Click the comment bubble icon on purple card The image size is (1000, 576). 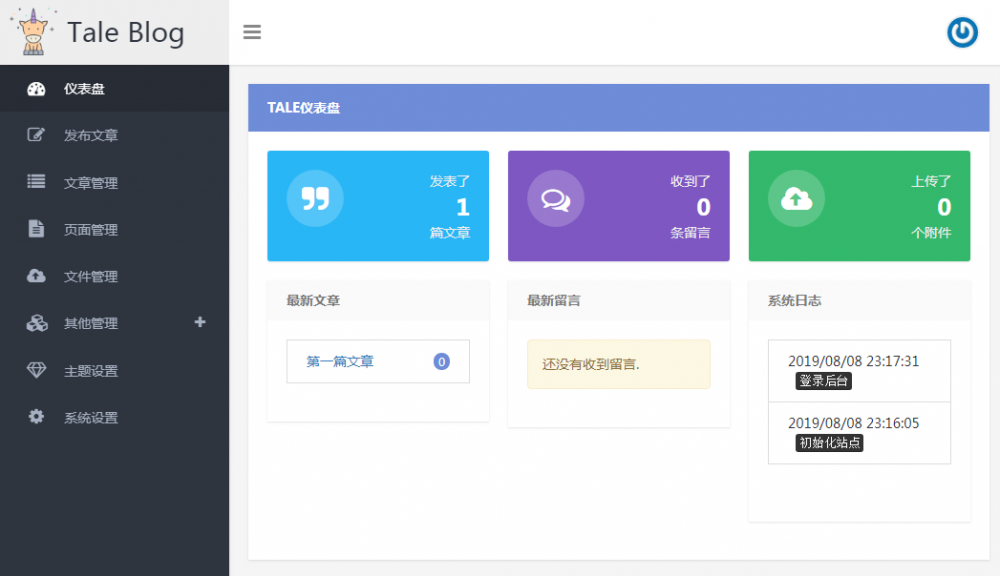[x=555, y=198]
